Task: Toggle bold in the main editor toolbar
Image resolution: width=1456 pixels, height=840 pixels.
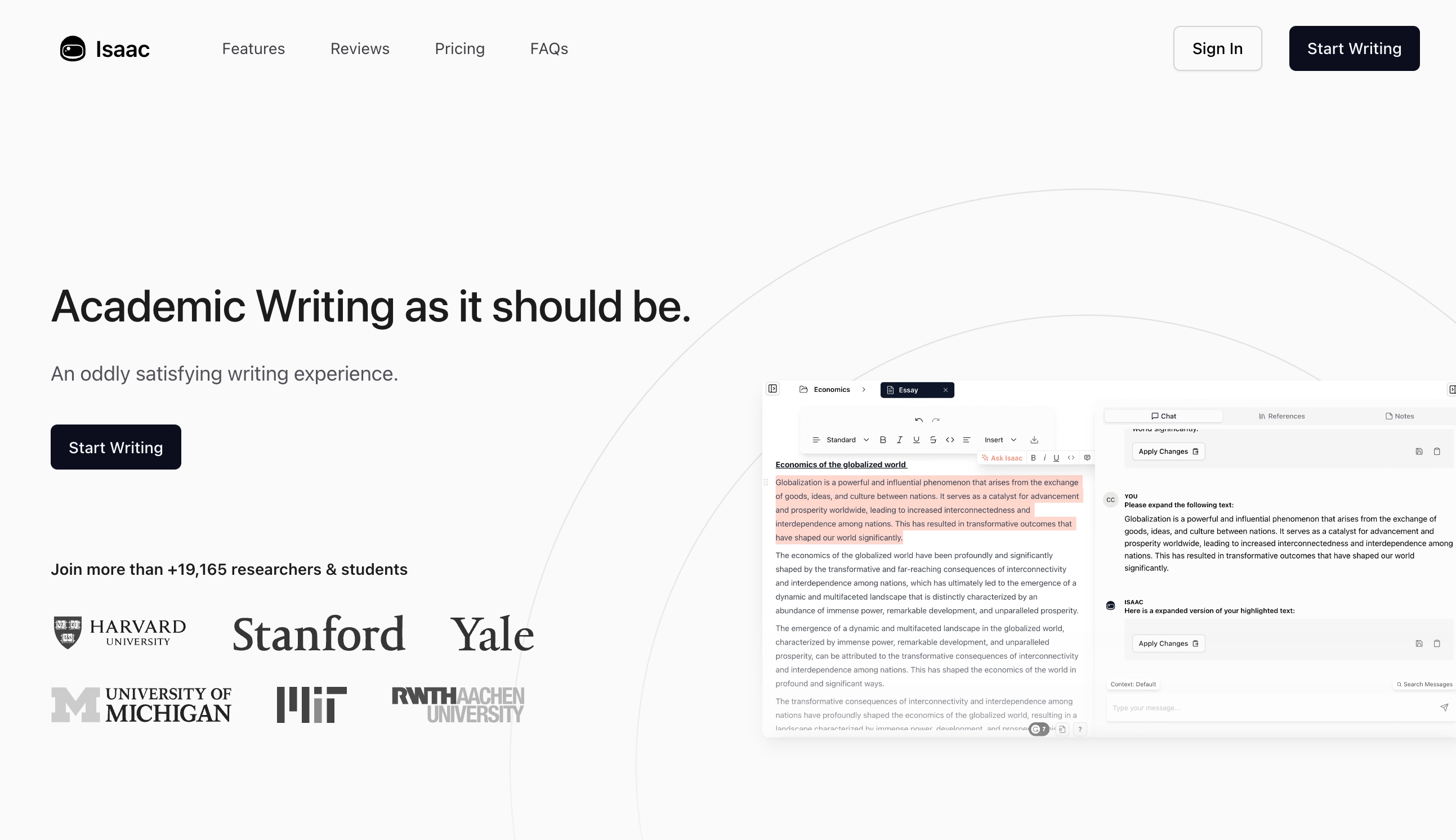Action: point(883,440)
